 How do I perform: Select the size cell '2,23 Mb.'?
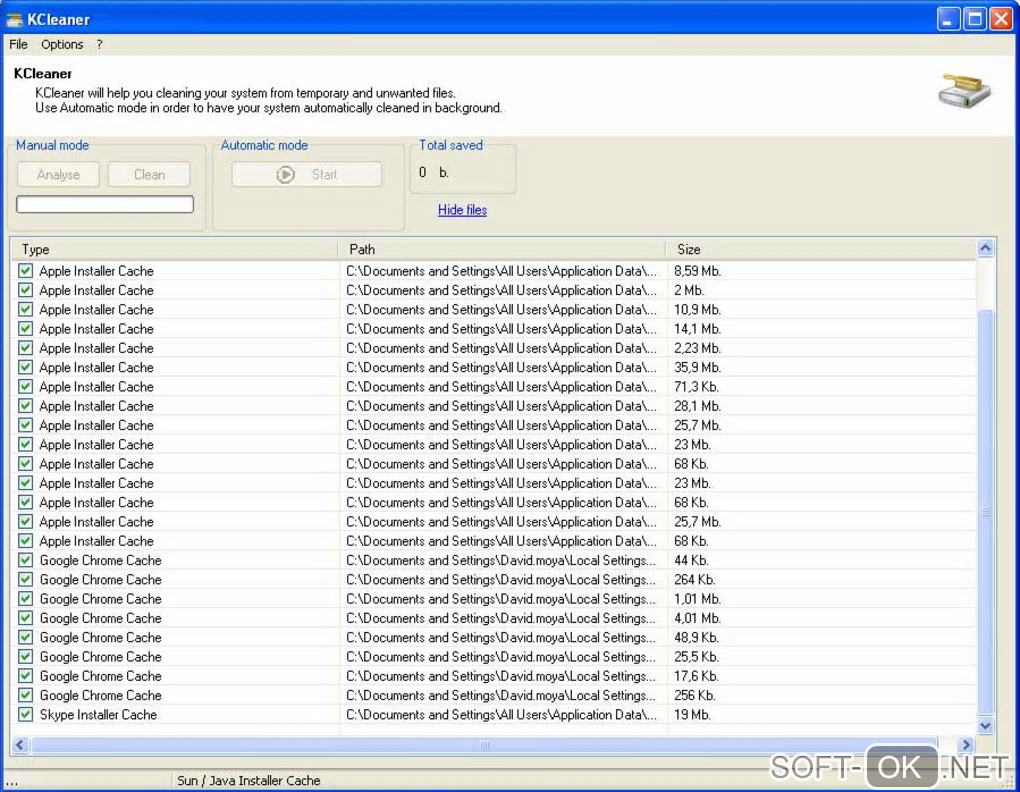click(697, 348)
